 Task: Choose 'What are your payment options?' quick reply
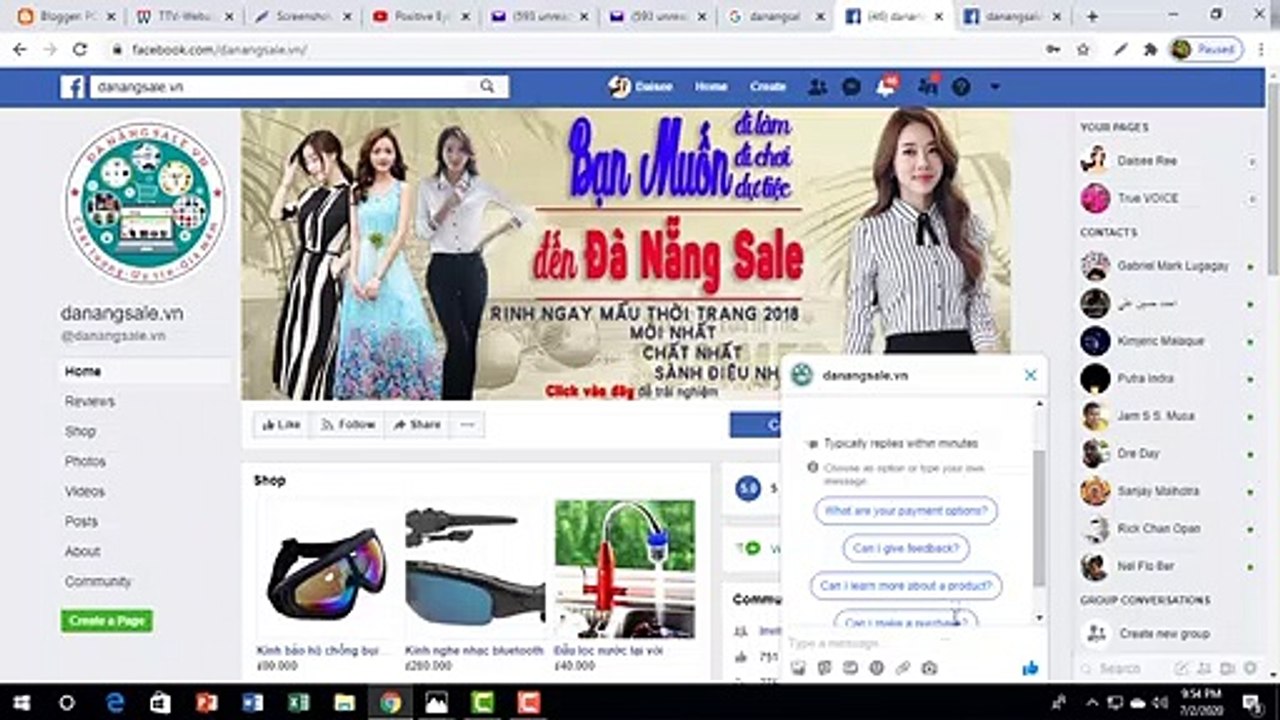[906, 511]
